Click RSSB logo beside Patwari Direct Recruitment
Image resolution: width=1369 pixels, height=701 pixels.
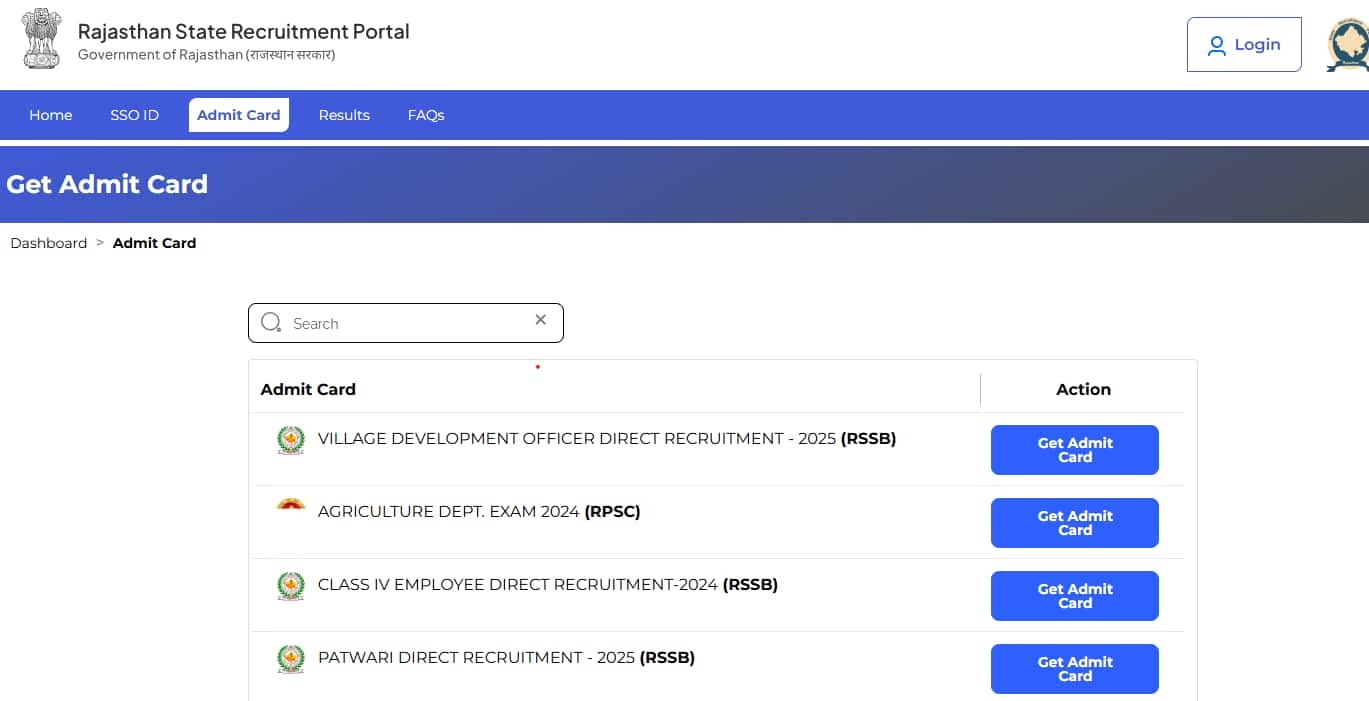click(291, 659)
